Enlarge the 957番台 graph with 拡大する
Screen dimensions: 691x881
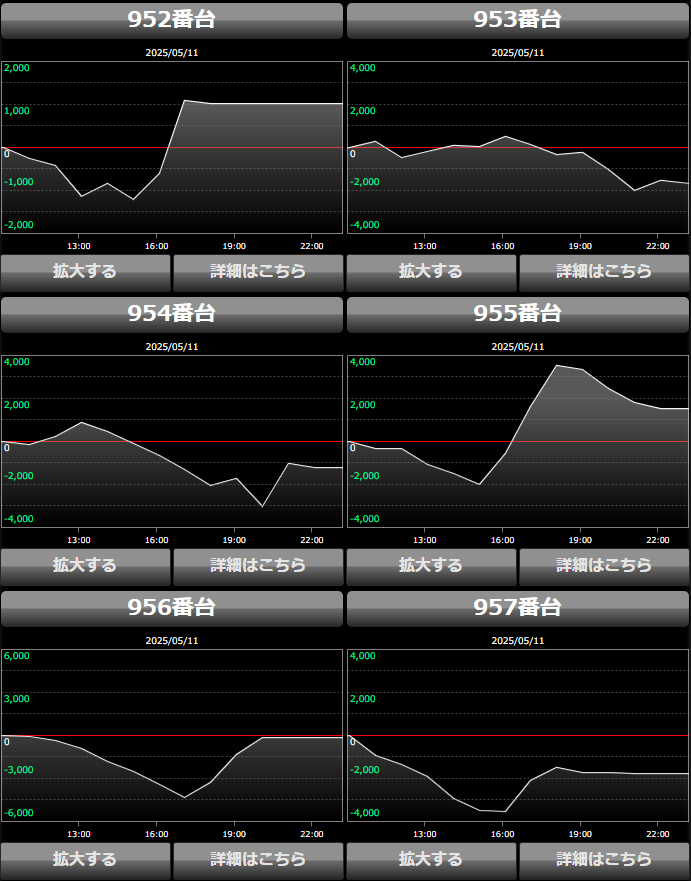431,861
